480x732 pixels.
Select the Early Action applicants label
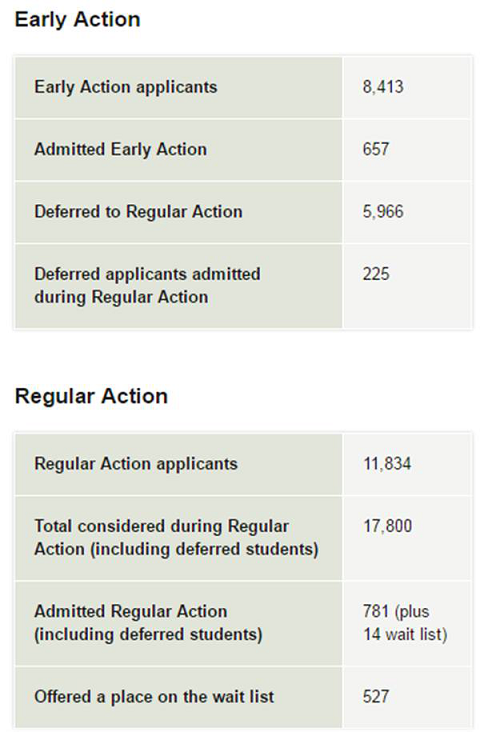(x=126, y=87)
